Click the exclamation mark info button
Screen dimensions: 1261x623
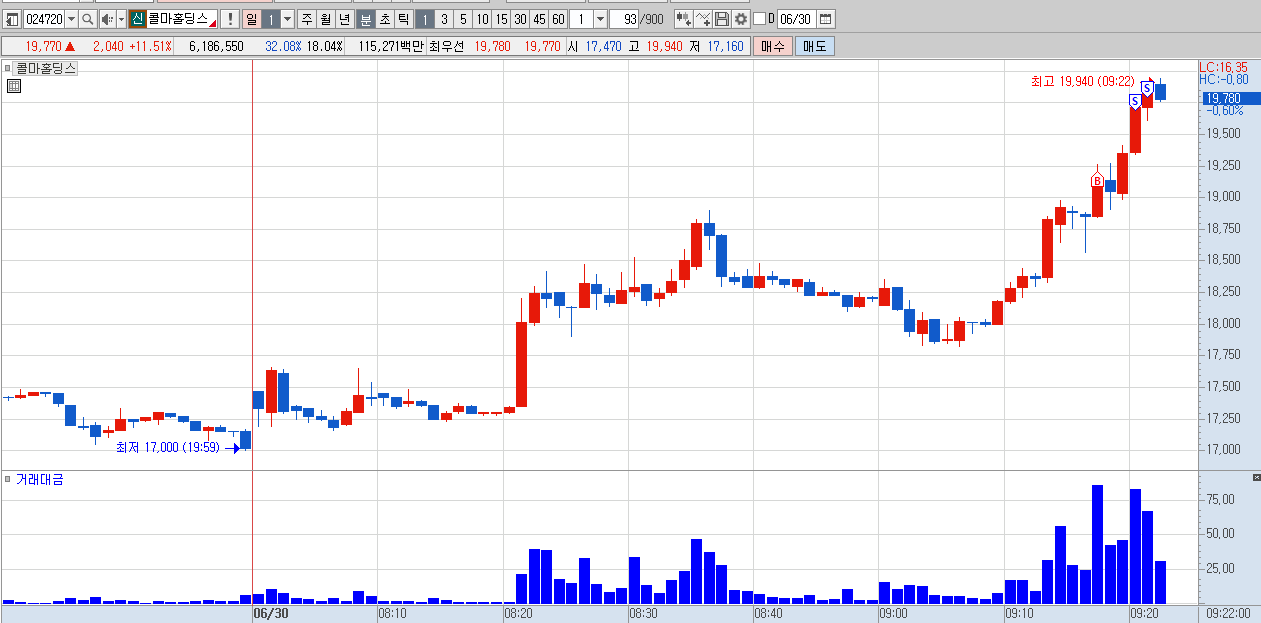click(229, 19)
